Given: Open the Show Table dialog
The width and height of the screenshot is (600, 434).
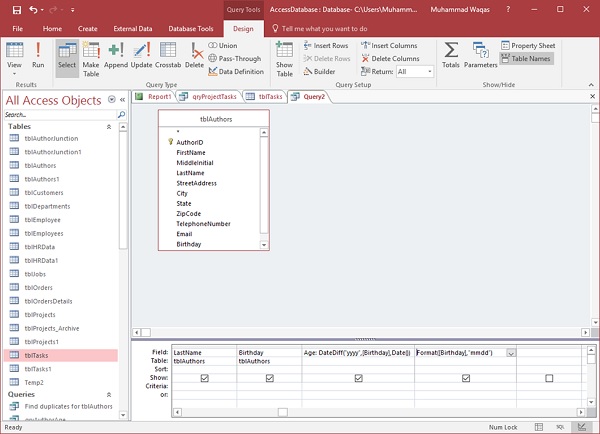Looking at the screenshot, I should tap(284, 56).
